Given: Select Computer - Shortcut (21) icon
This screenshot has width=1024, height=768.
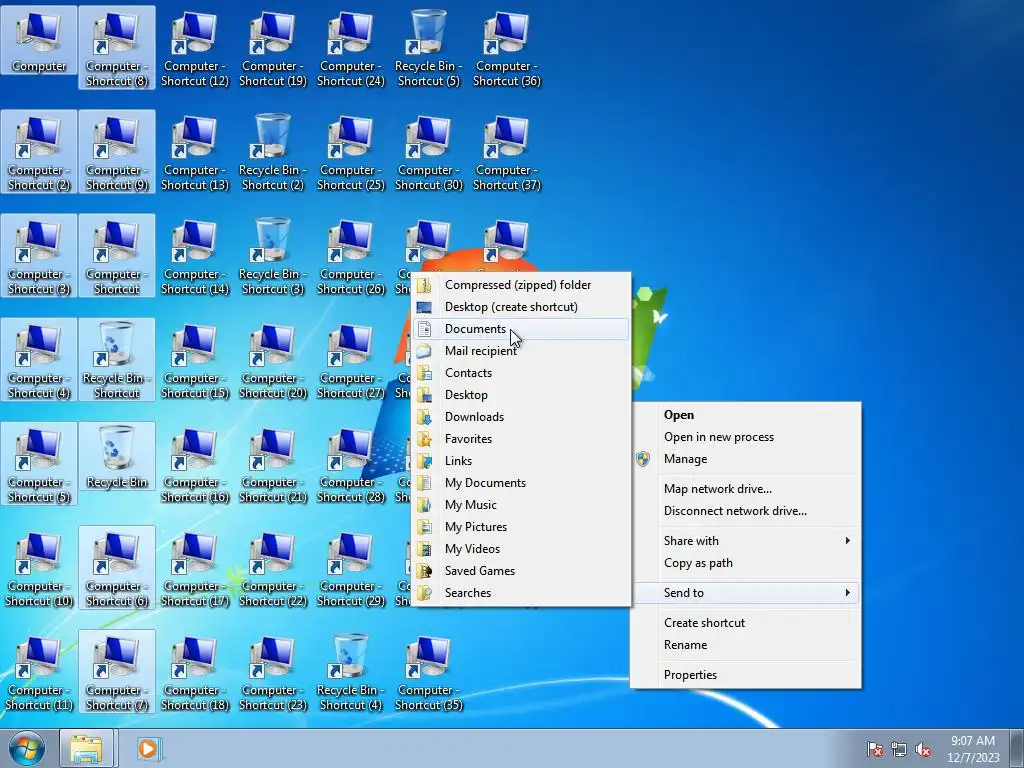Looking at the screenshot, I should point(273,464).
